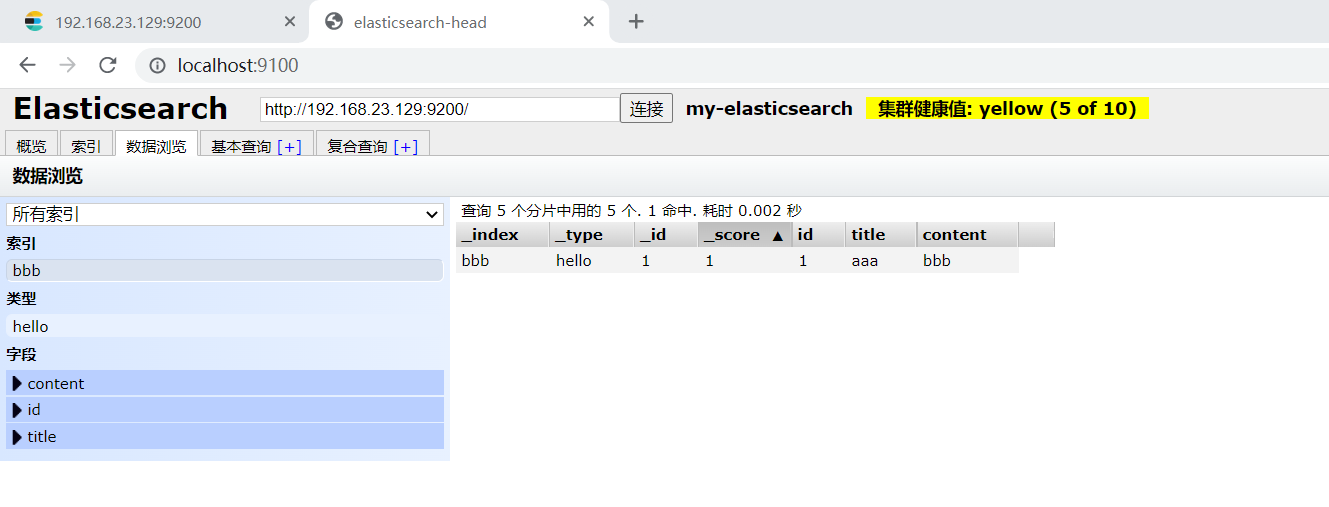
Task: Sort by the id column header
Action: pos(818,234)
